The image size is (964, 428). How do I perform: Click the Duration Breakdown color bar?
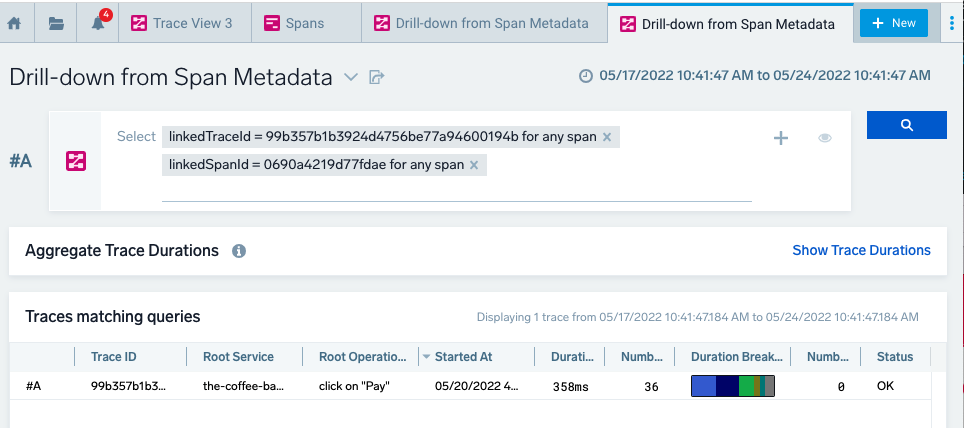(x=733, y=386)
